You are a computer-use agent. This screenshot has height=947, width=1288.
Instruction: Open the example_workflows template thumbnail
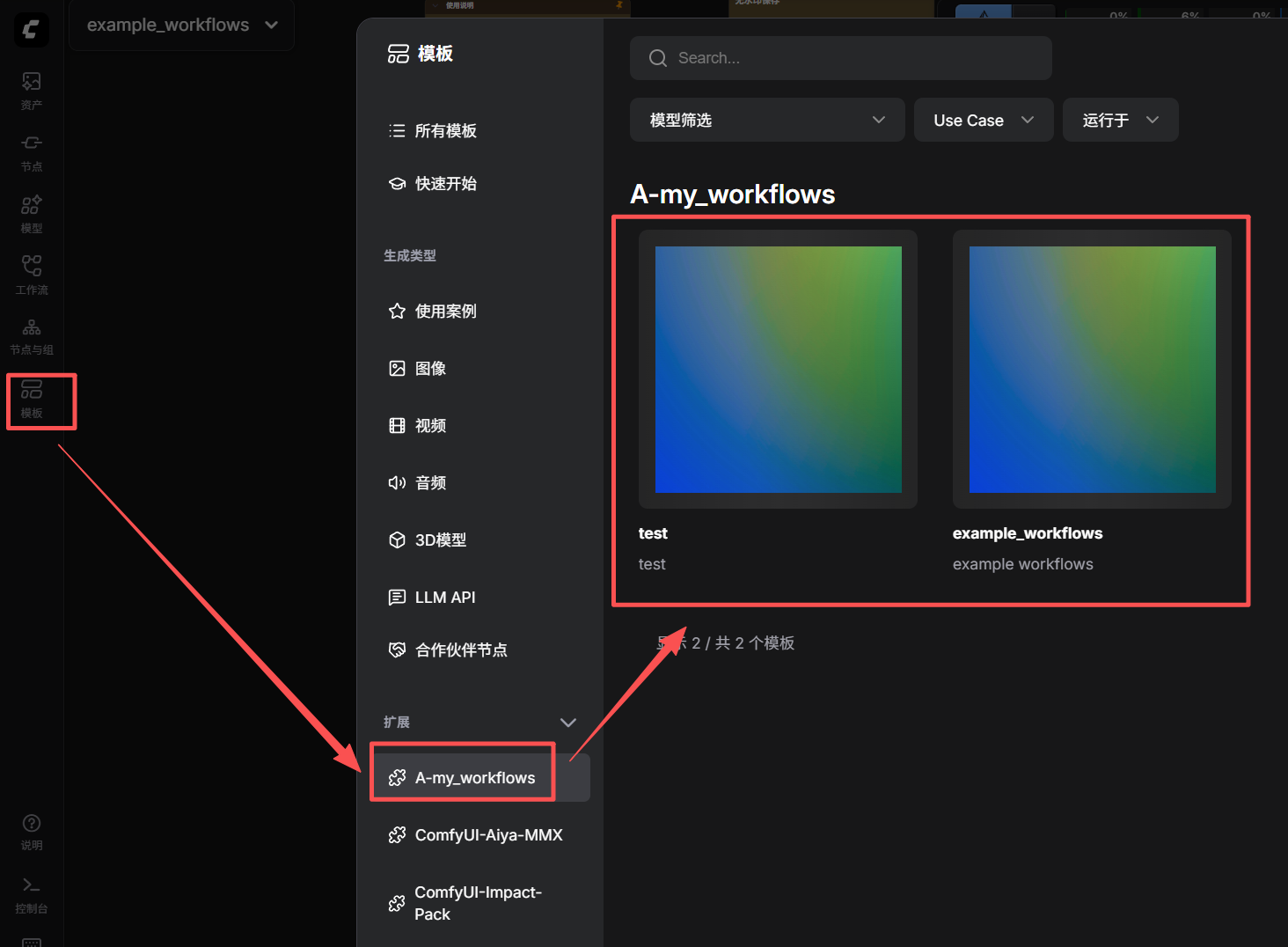click(1092, 370)
